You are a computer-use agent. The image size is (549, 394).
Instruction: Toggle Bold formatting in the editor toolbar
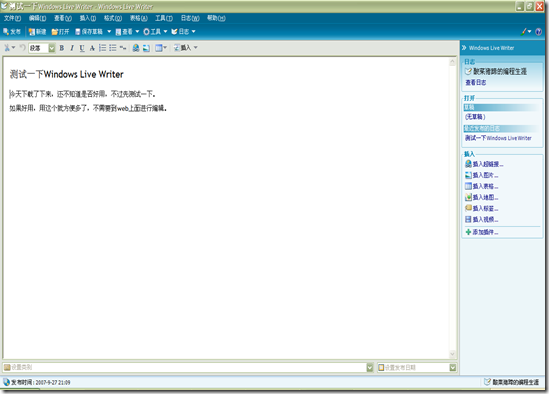tap(62, 48)
